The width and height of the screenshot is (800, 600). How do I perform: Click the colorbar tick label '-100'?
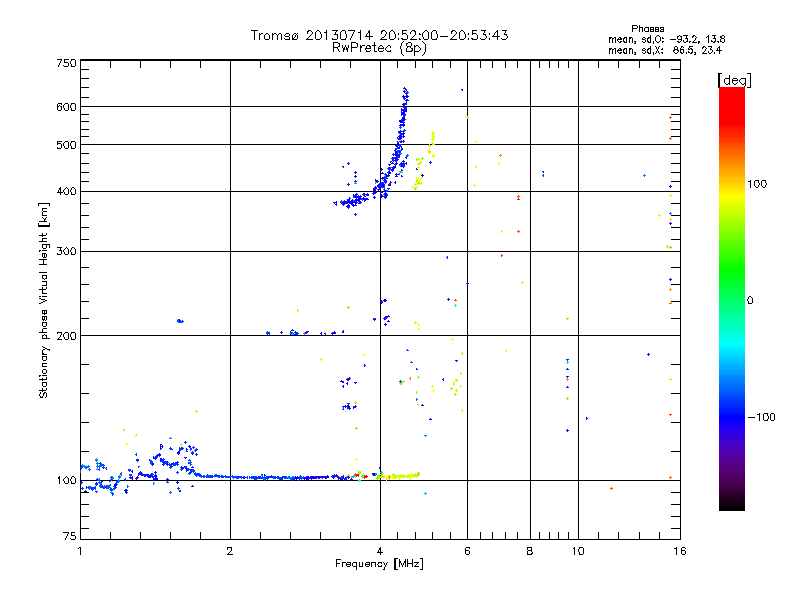click(x=762, y=417)
